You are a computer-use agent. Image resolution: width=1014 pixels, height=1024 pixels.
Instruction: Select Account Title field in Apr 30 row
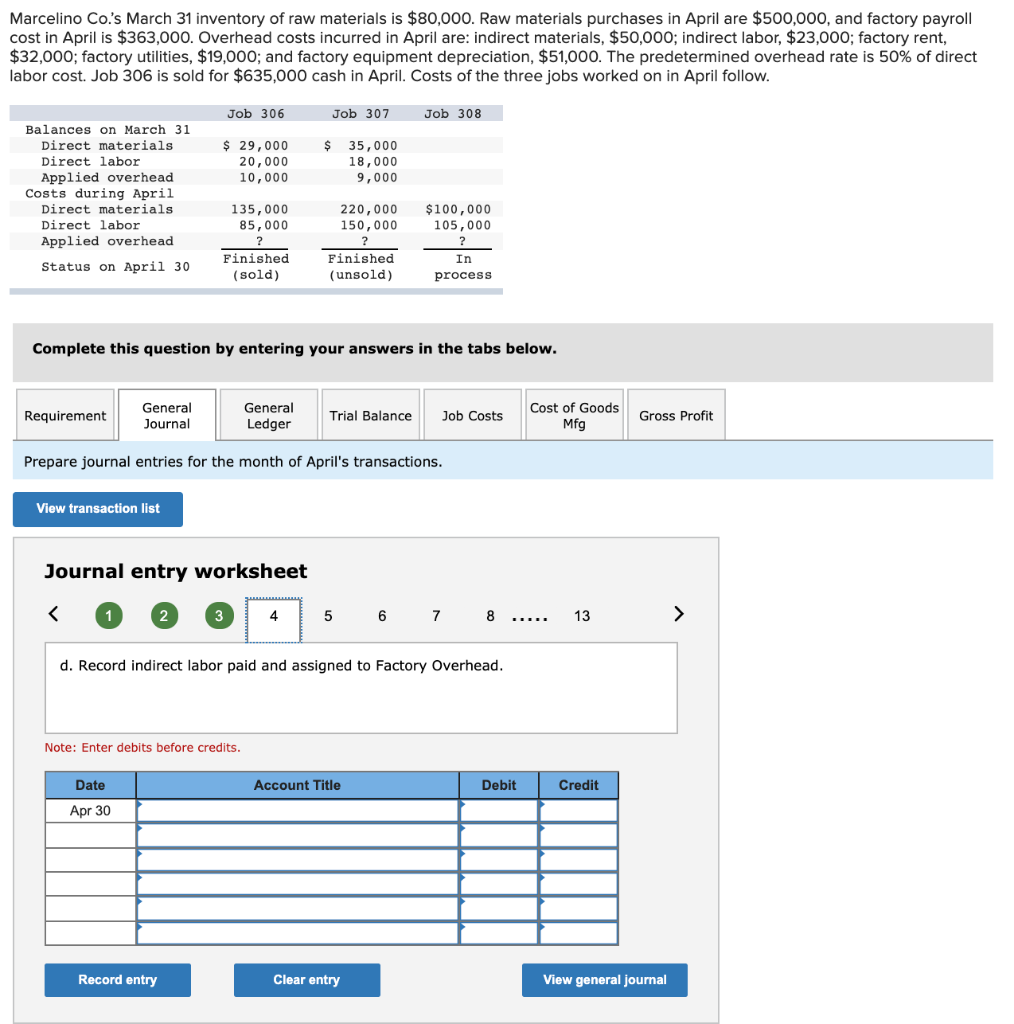coord(298,810)
